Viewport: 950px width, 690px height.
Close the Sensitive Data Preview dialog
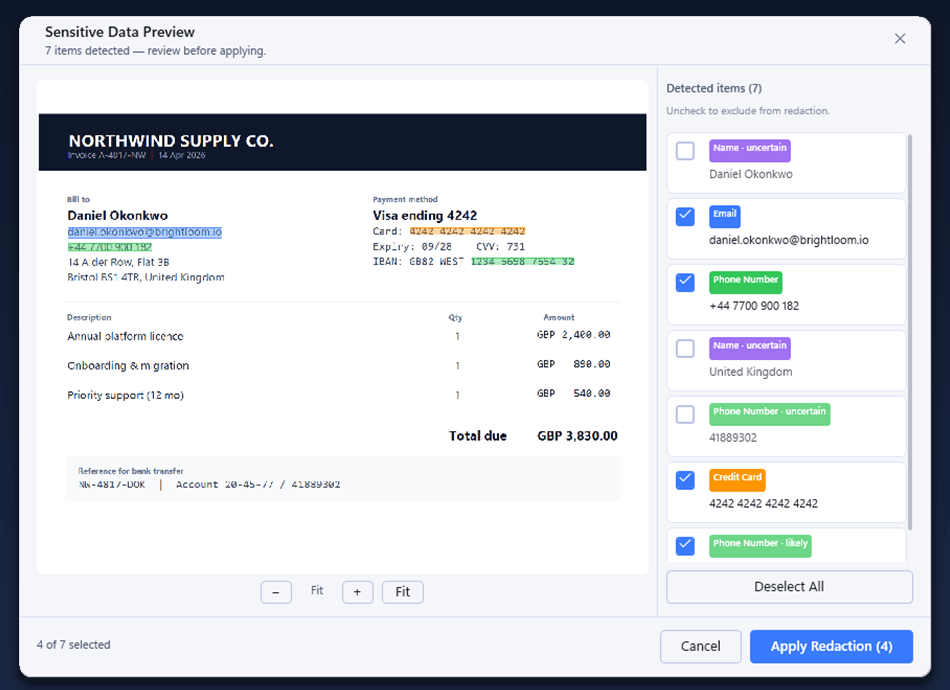(x=900, y=39)
